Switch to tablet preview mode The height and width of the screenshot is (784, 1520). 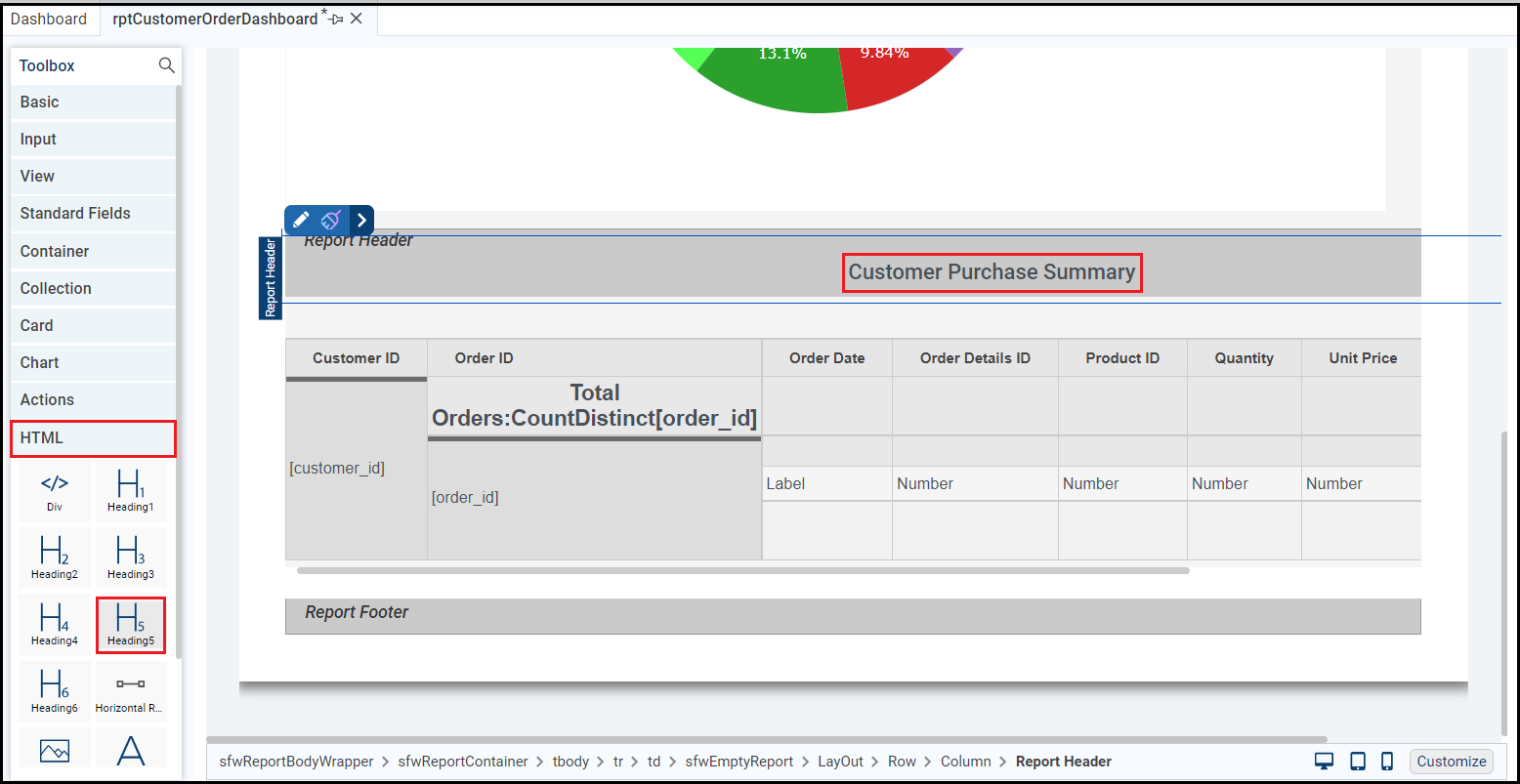tap(1358, 762)
